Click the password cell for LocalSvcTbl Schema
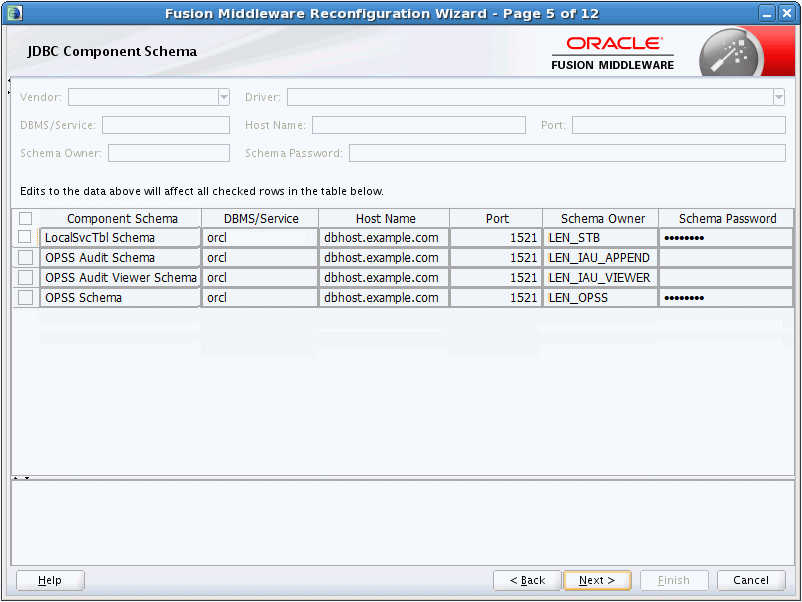The height and width of the screenshot is (602, 802). point(726,237)
